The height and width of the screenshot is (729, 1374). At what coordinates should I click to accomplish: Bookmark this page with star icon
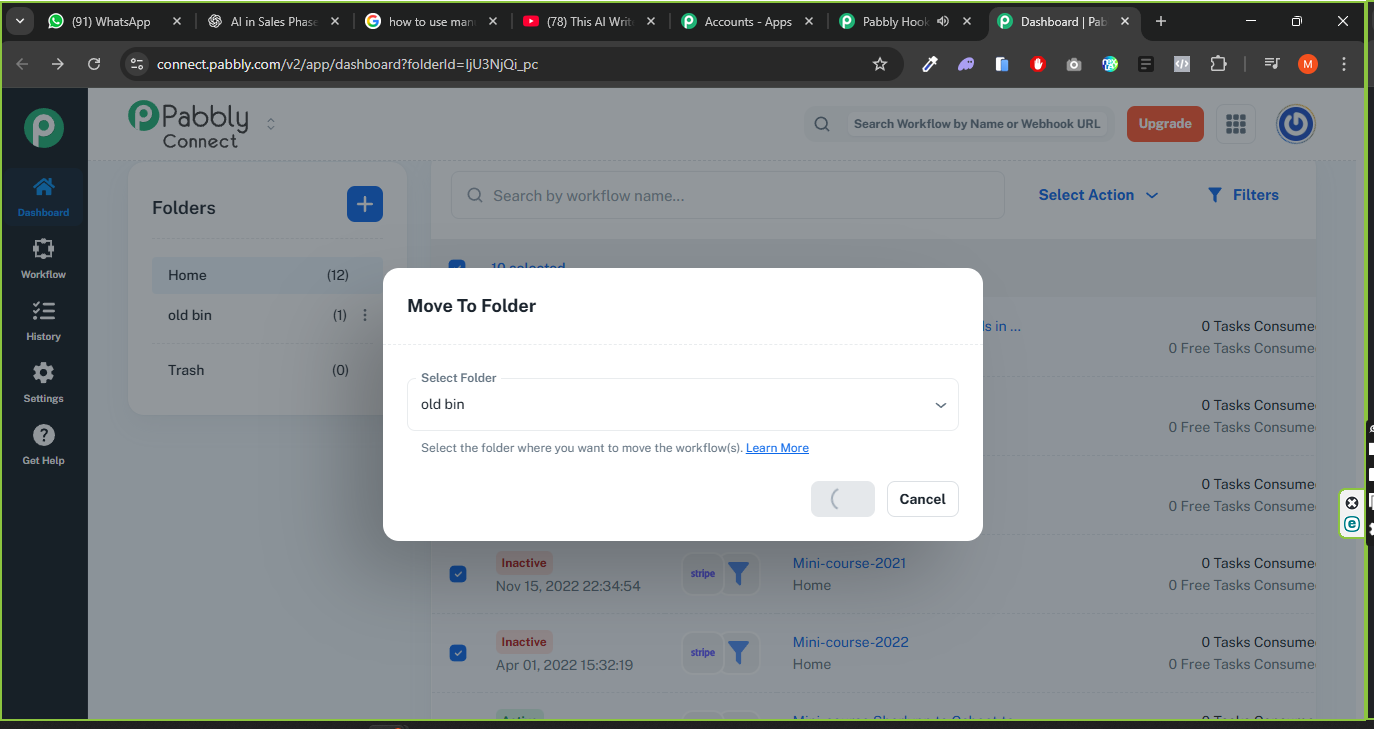tap(880, 64)
